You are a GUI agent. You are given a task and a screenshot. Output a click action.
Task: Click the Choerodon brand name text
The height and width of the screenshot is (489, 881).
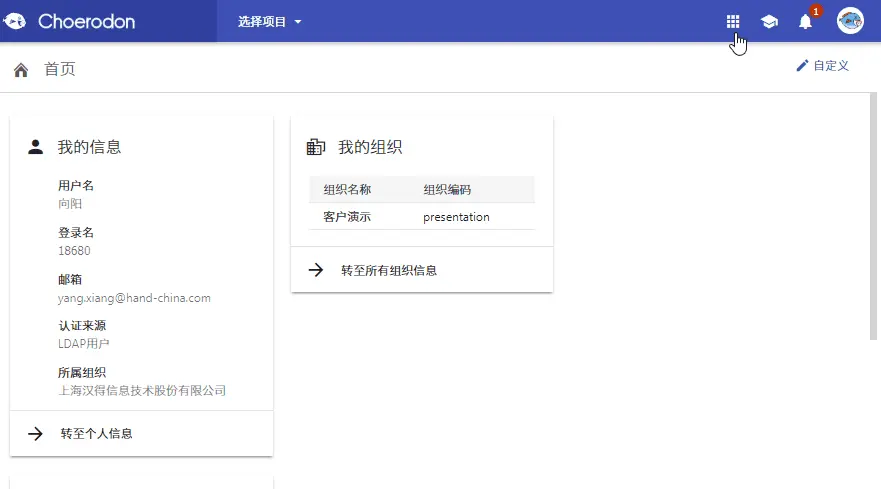87,21
